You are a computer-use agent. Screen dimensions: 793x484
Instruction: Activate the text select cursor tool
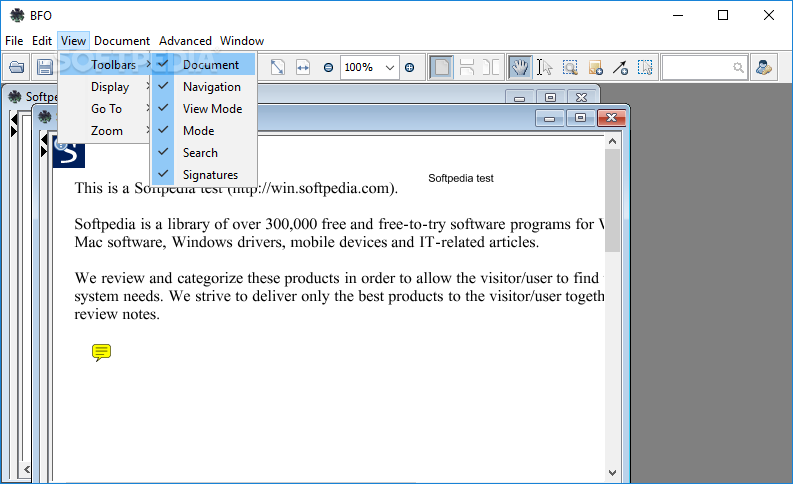pyautogui.click(x=544, y=67)
